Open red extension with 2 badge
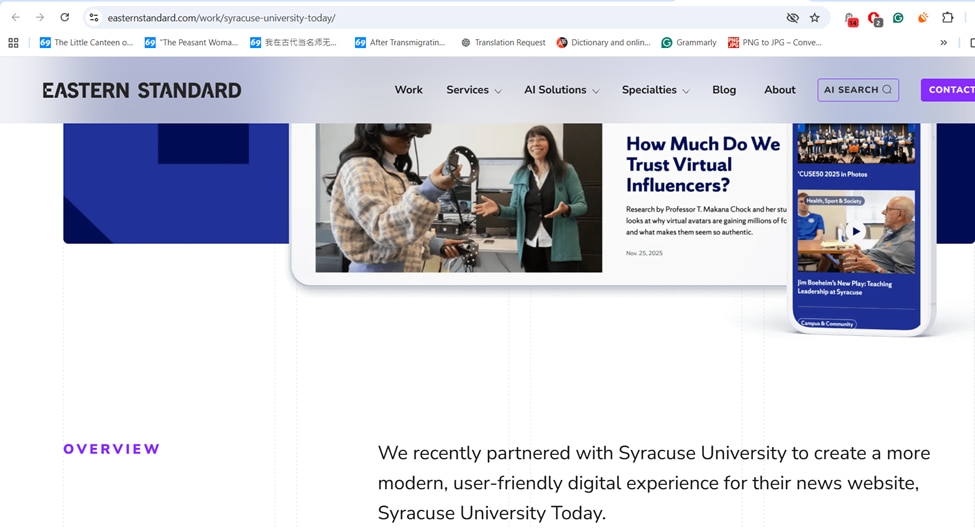 click(x=875, y=19)
